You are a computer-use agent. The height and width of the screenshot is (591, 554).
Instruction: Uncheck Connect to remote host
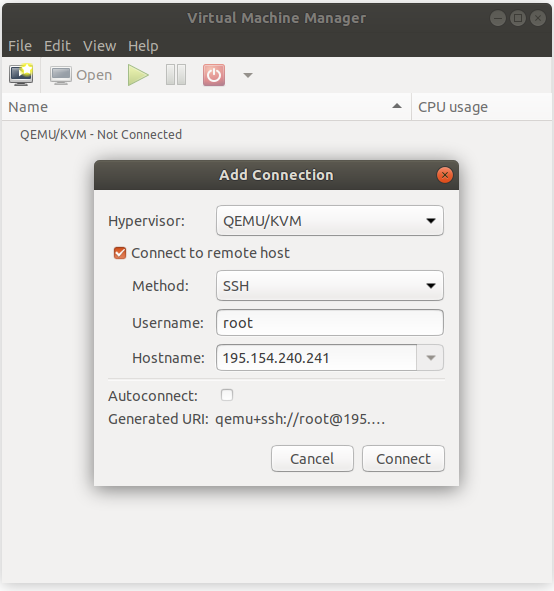click(120, 253)
